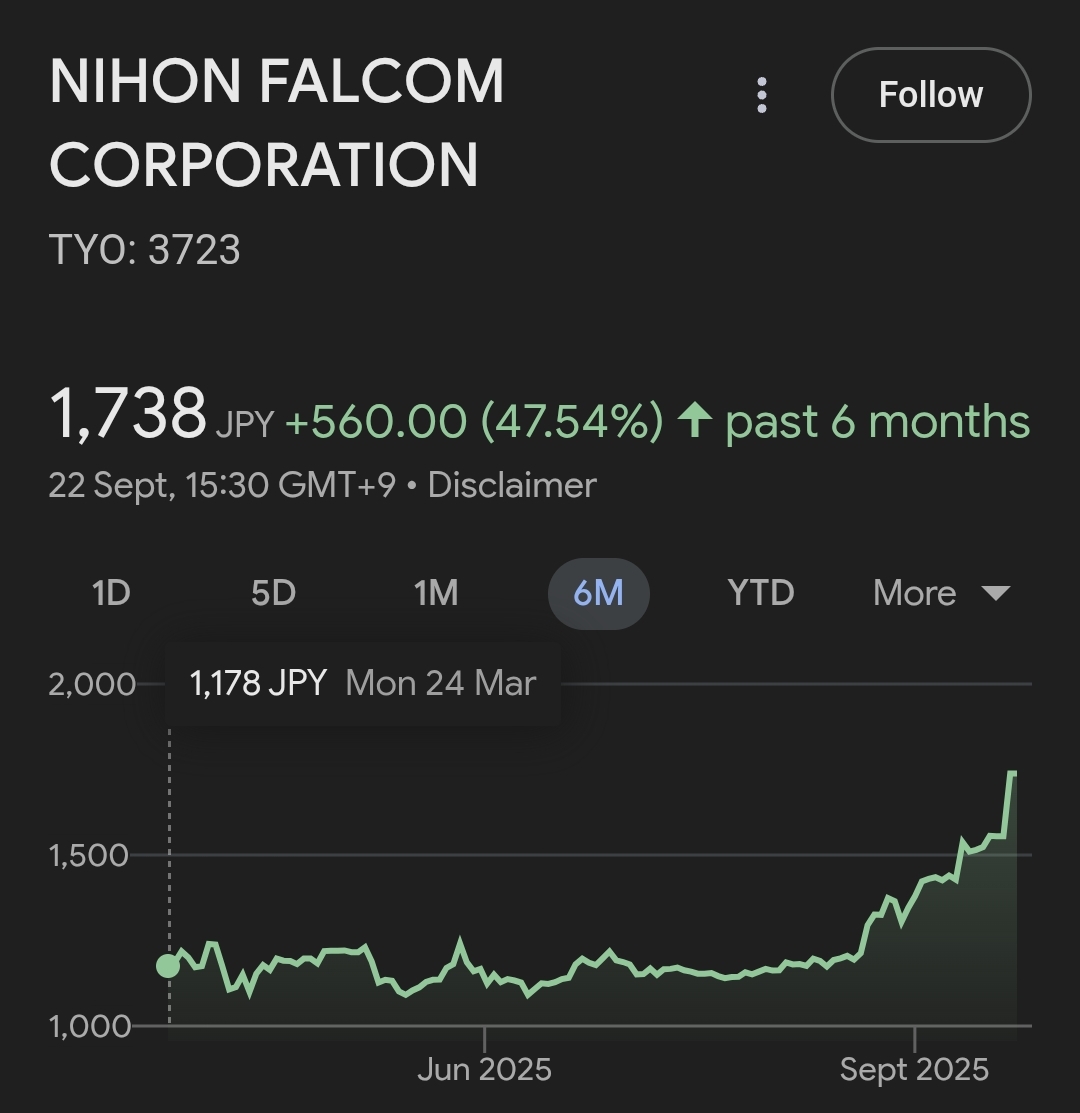Choose the 1M chart range

point(436,593)
